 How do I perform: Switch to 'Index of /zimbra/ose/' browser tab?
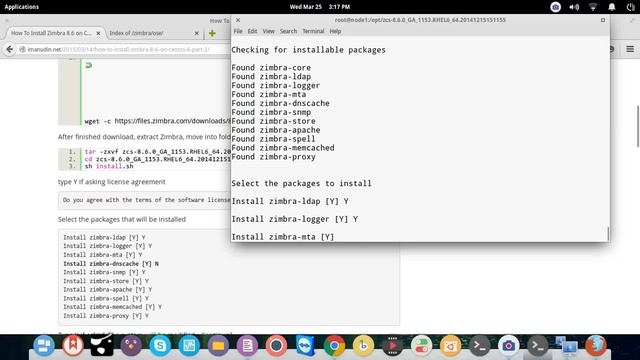pos(136,33)
